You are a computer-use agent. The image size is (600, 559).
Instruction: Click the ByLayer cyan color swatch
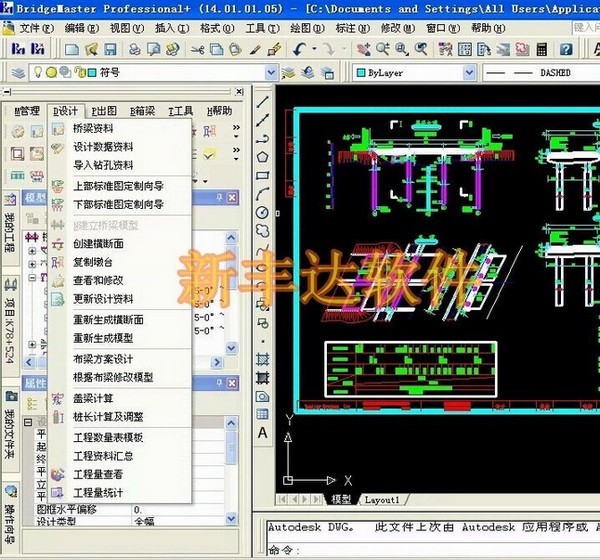point(361,73)
